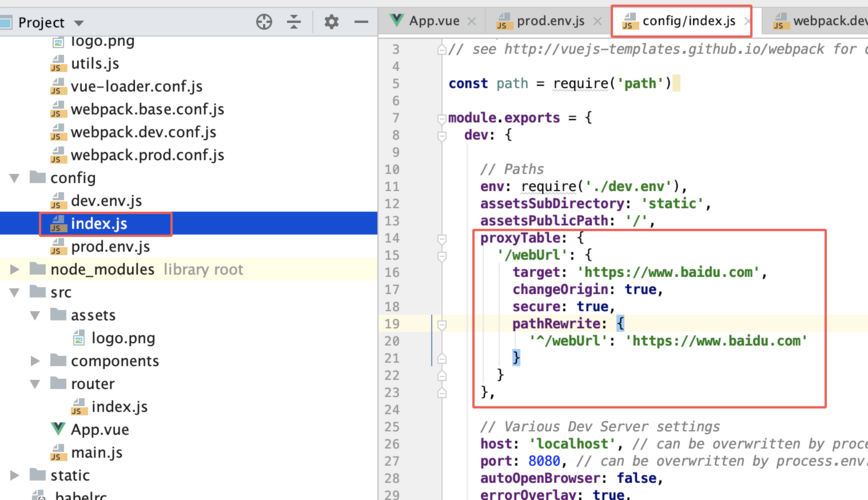Image resolution: width=868 pixels, height=500 pixels.
Task: Fold the dev block on line 8
Action: coord(442,136)
